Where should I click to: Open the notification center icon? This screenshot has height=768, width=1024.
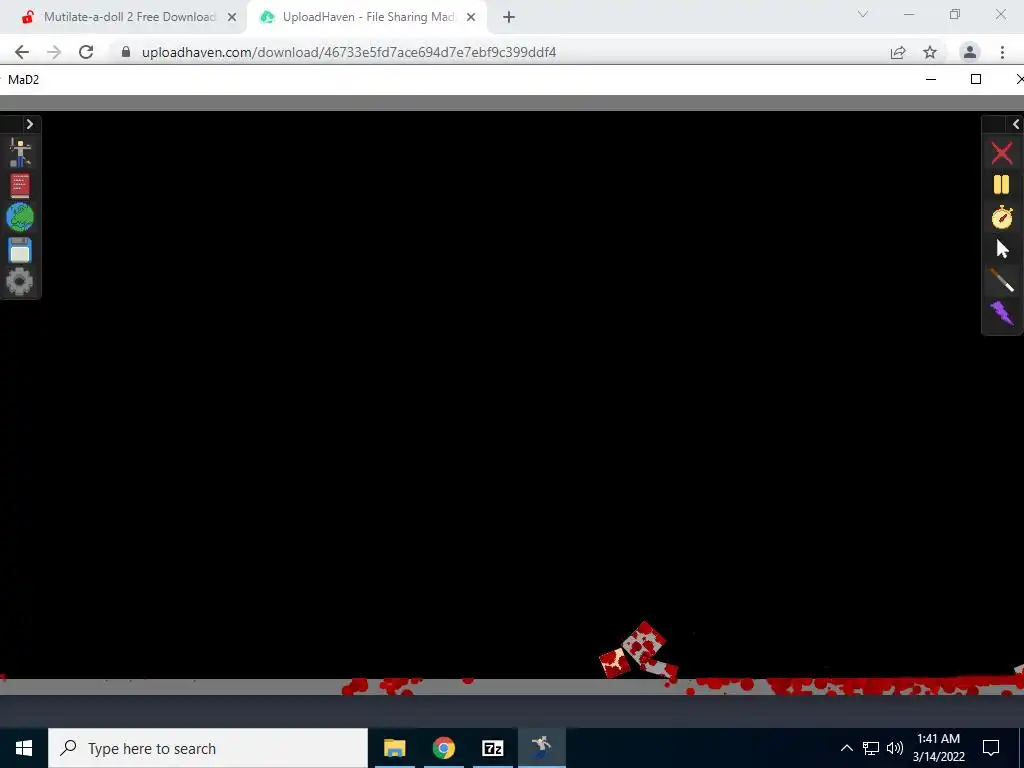[991, 748]
